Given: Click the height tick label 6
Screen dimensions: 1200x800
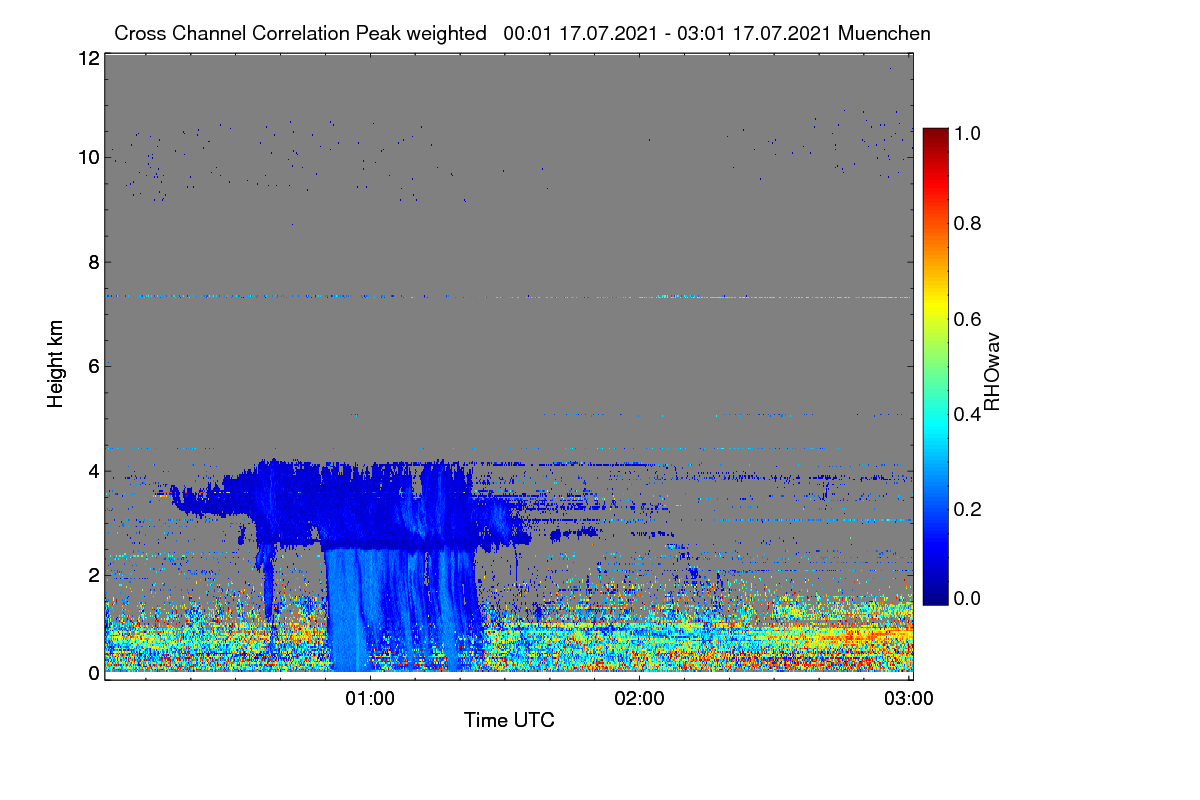Looking at the screenshot, I should point(94,366).
